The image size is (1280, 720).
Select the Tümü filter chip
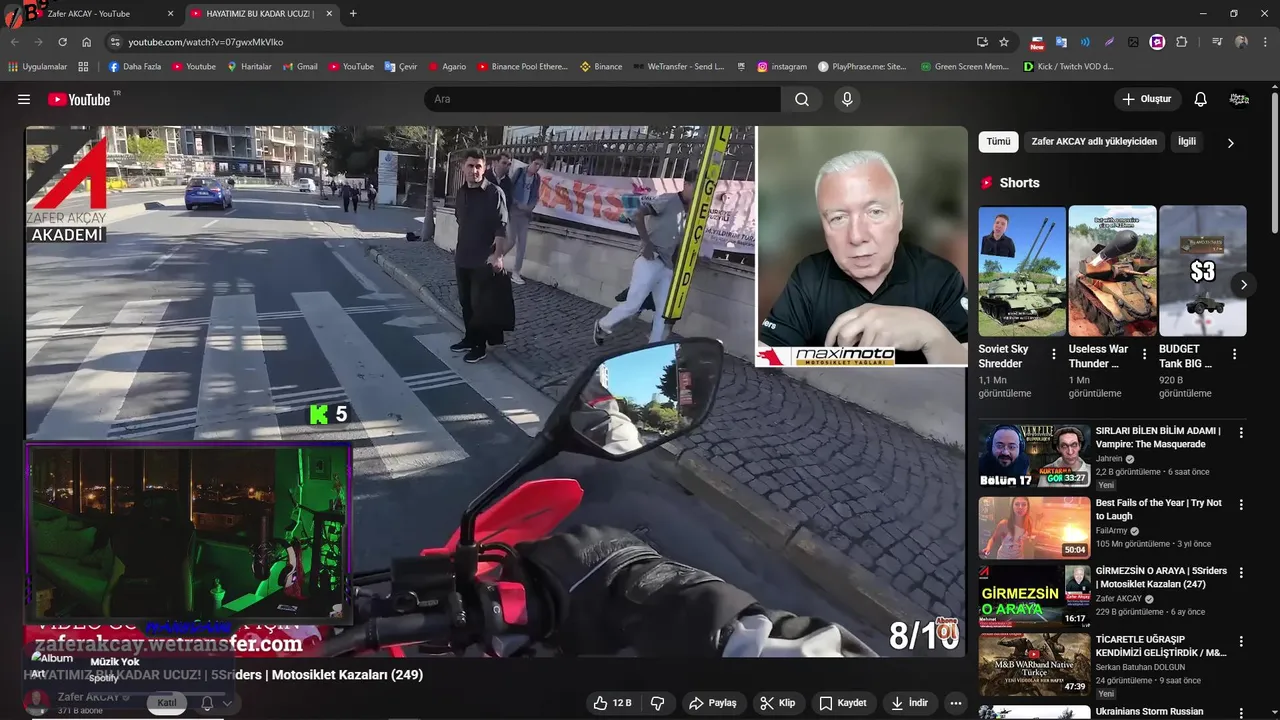[998, 142]
